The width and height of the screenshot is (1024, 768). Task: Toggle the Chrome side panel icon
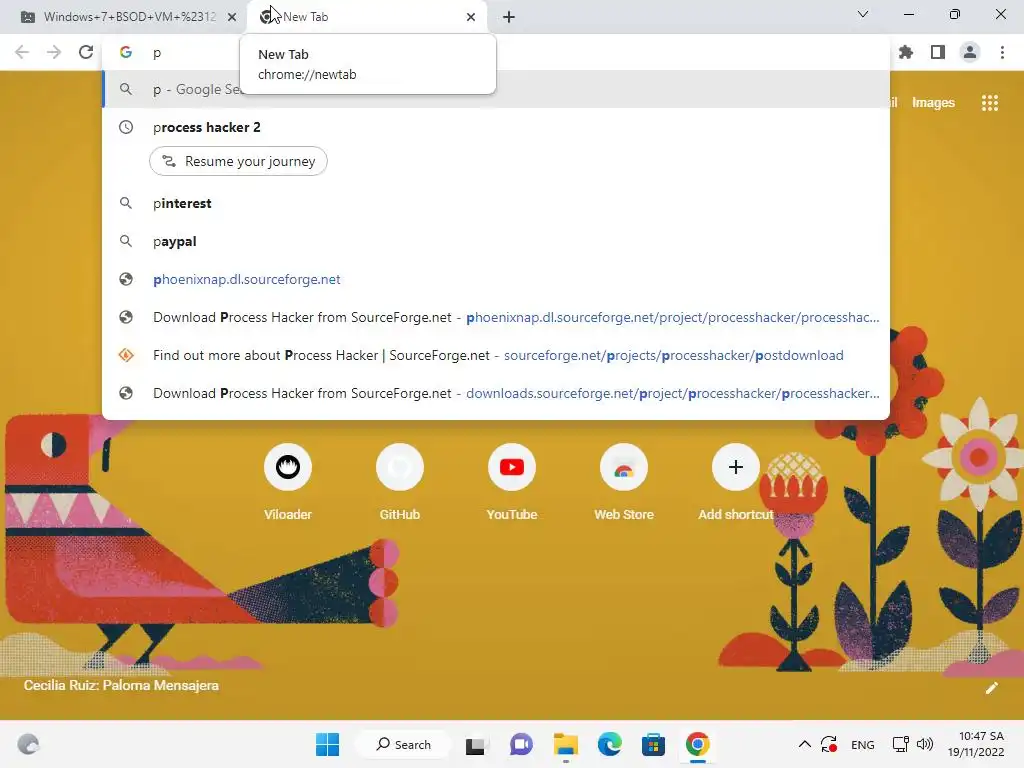point(938,52)
